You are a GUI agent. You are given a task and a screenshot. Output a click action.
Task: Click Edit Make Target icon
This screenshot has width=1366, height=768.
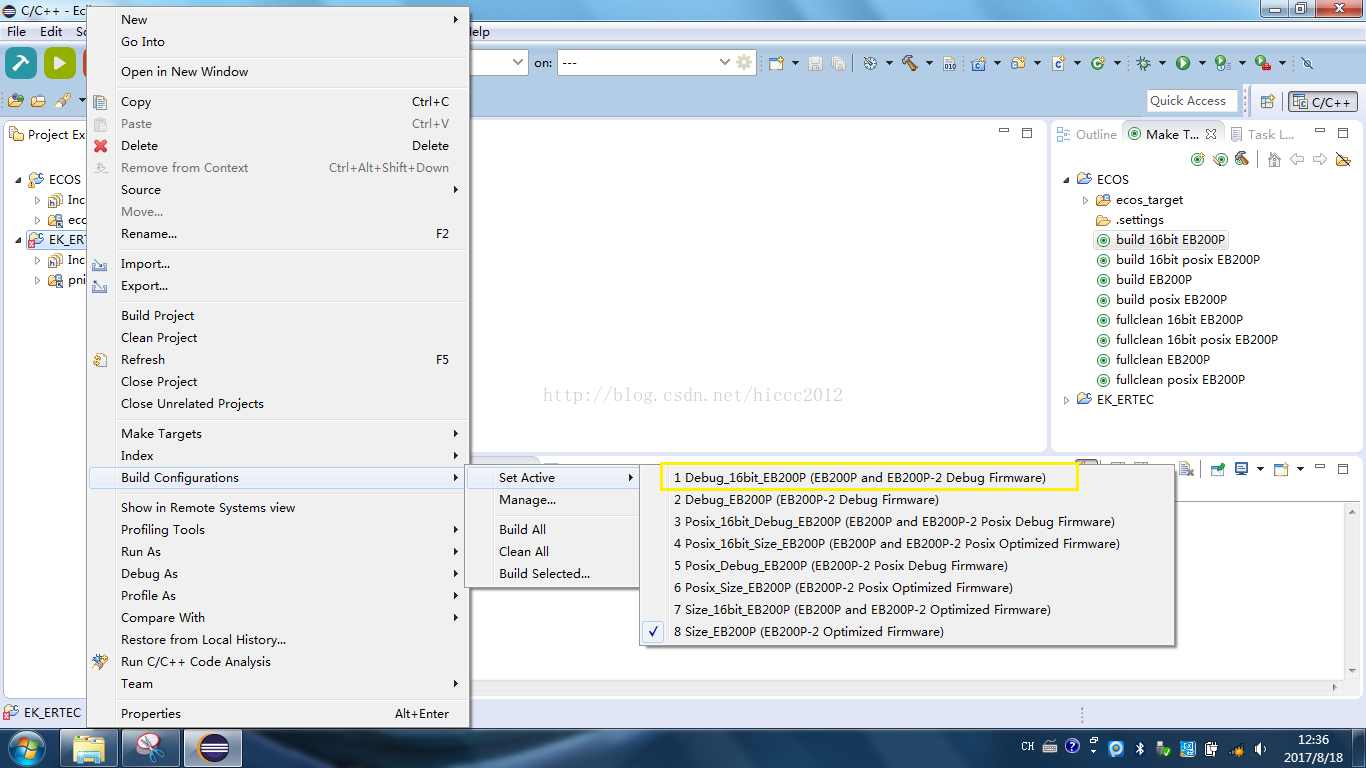[x=1220, y=159]
